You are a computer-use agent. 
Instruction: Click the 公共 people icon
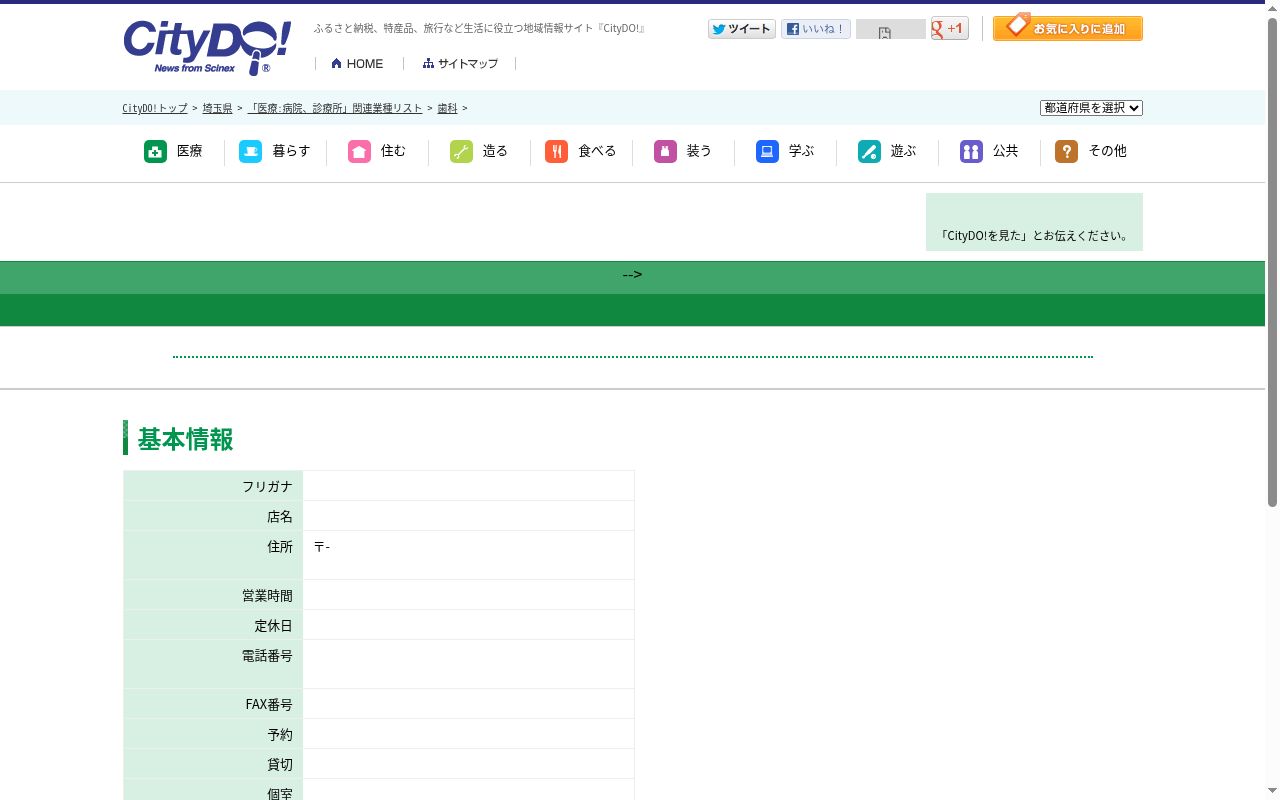(x=971, y=151)
